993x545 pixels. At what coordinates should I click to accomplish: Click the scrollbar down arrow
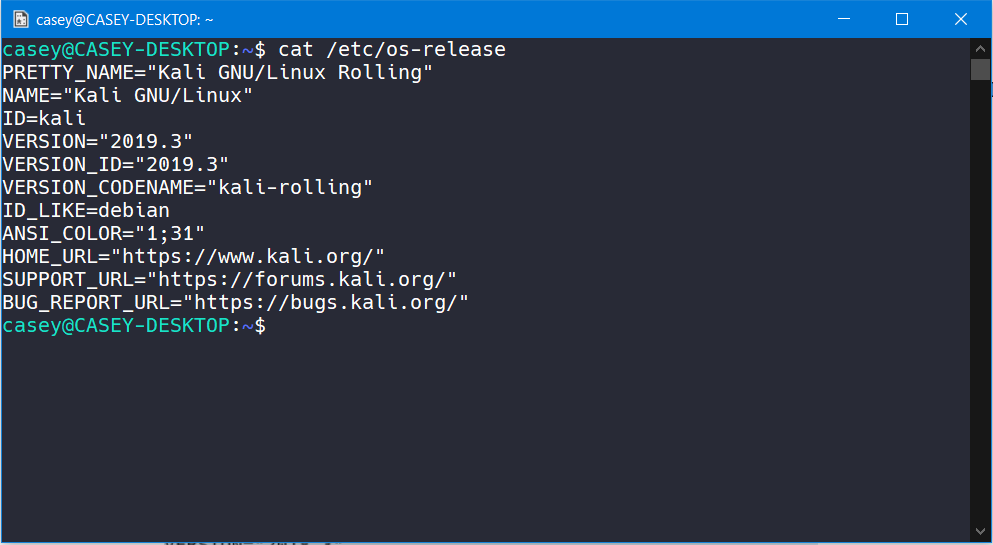[x=980, y=530]
